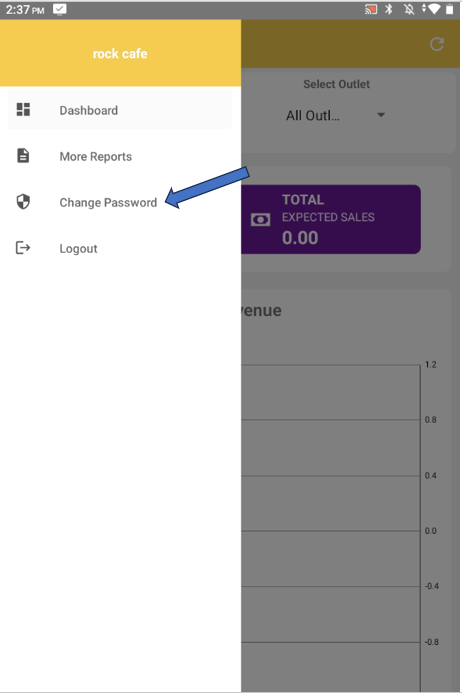Click the cash icon on sales card
Viewport: 462px width, 693px height.
coord(260,219)
